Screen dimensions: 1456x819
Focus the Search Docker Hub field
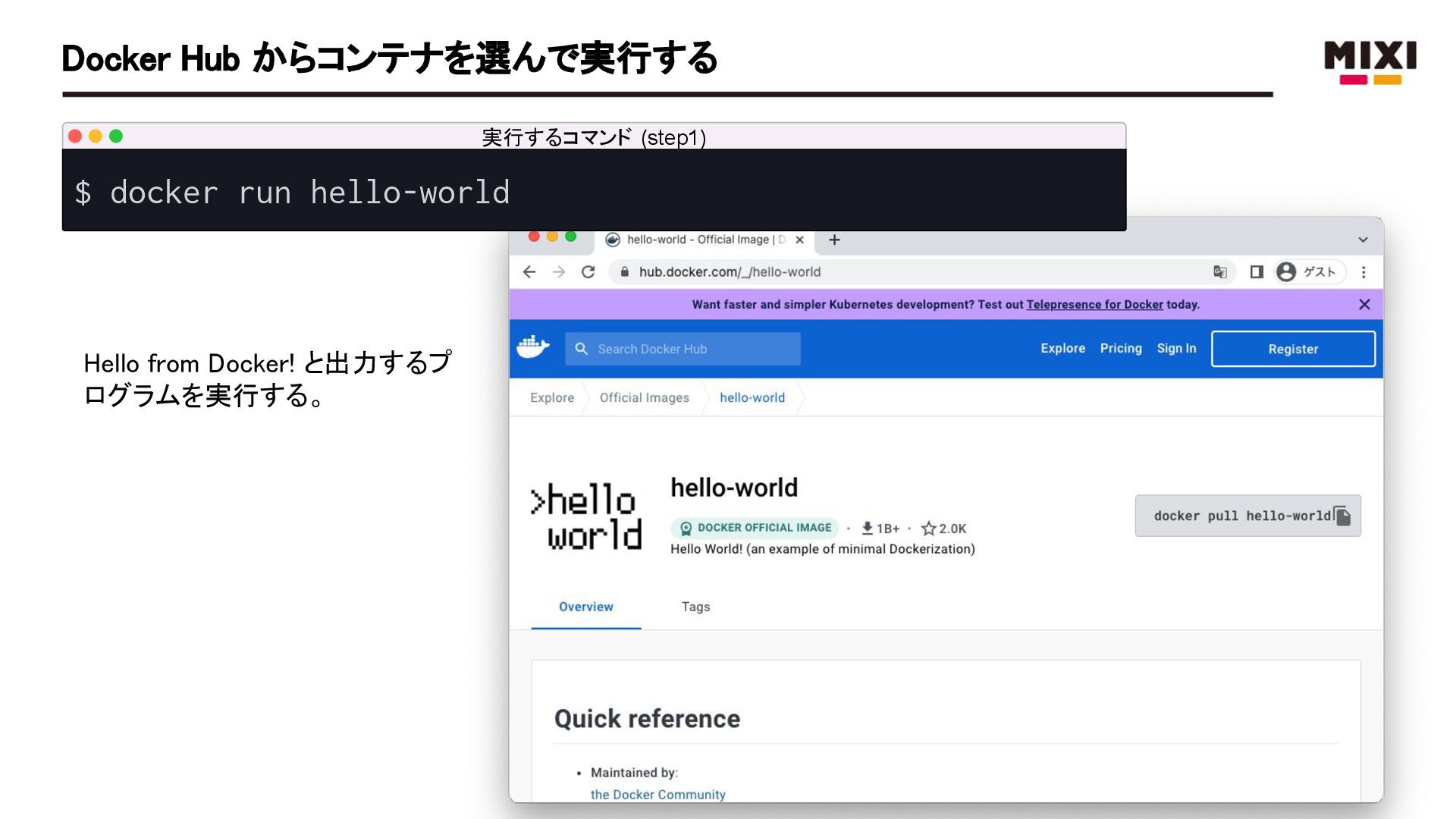coord(682,349)
